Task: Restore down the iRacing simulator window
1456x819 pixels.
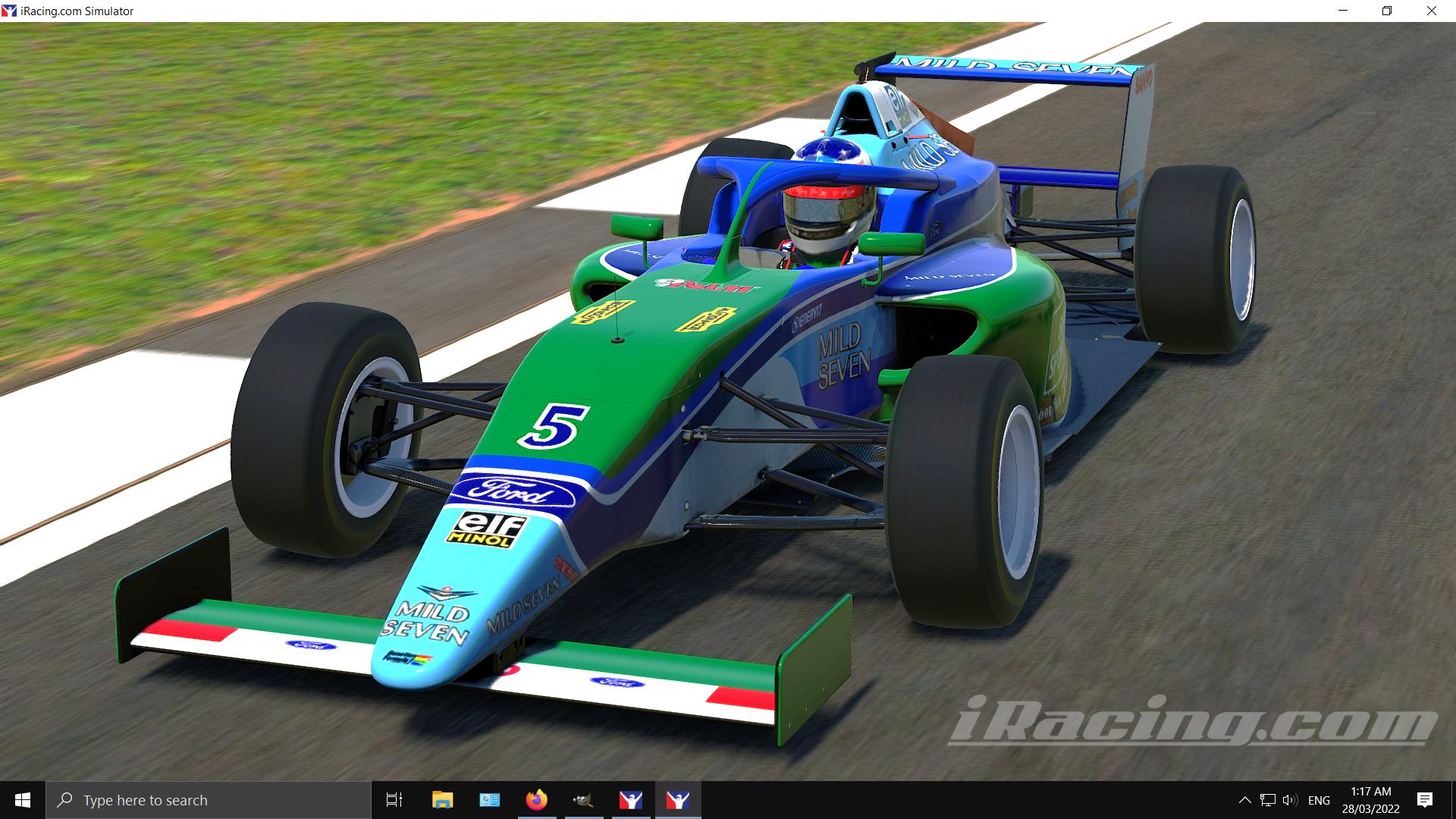Action: click(x=1387, y=11)
